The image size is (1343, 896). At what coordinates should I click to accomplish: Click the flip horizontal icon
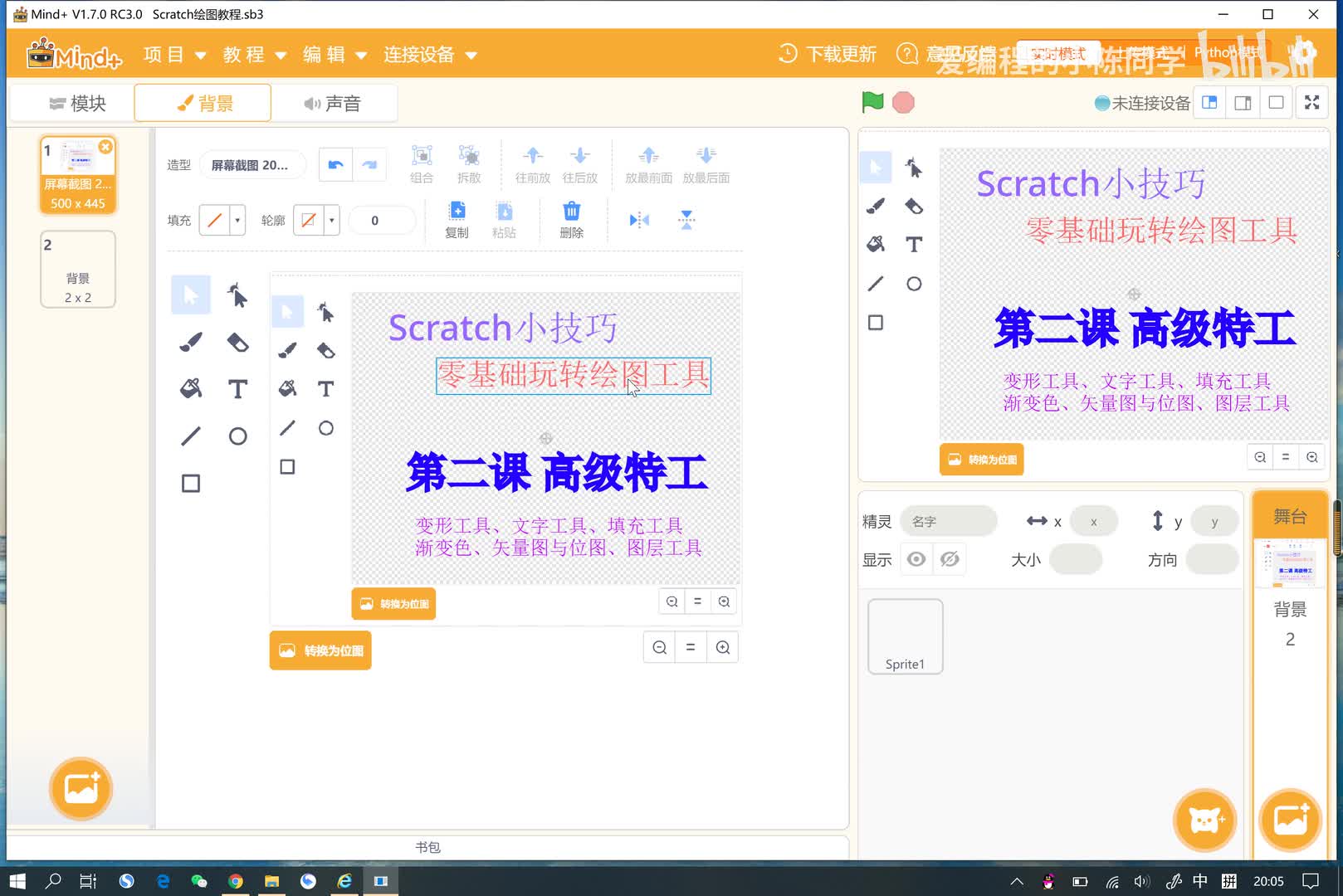click(x=639, y=220)
